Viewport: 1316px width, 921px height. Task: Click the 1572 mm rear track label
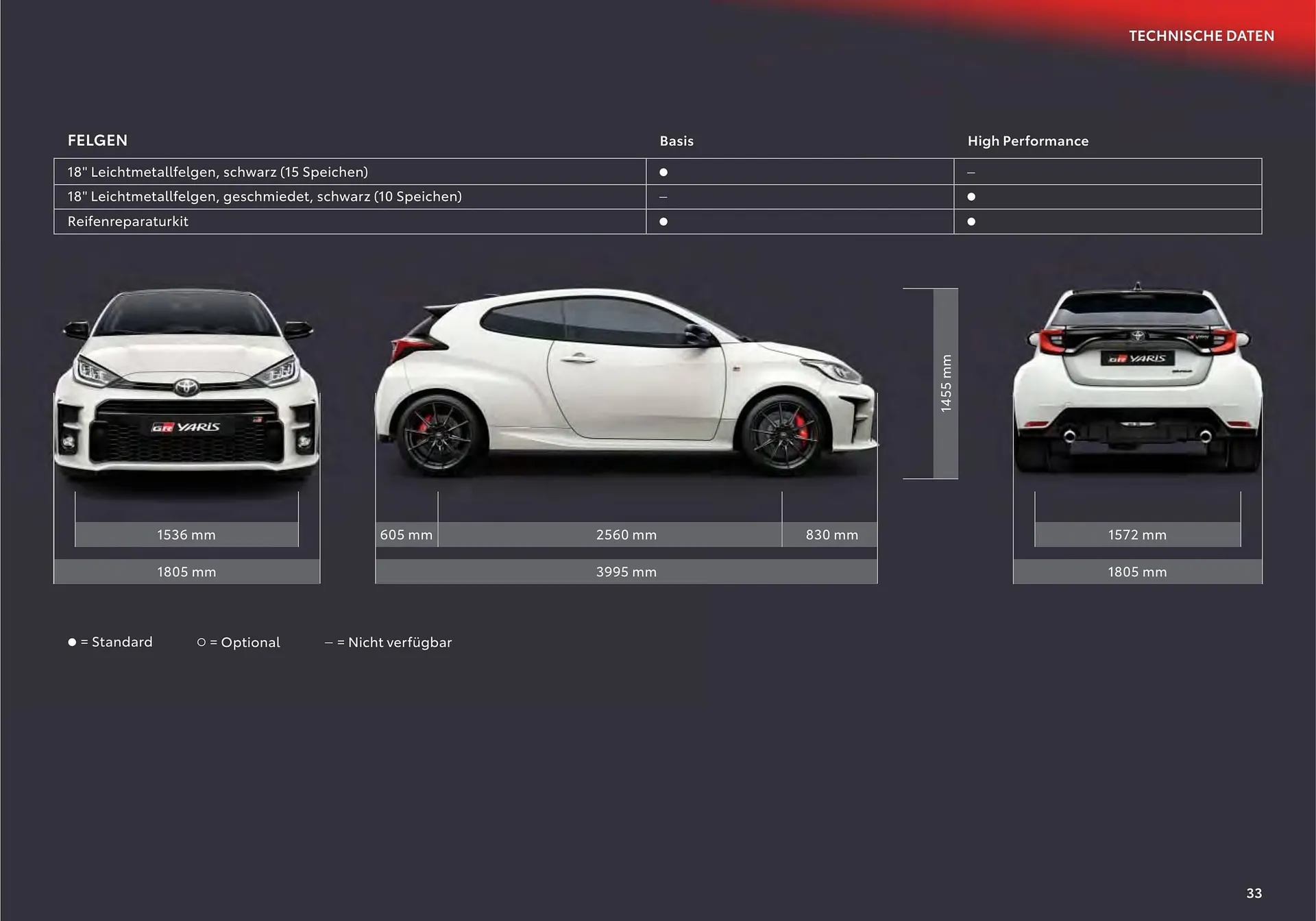click(x=1137, y=535)
